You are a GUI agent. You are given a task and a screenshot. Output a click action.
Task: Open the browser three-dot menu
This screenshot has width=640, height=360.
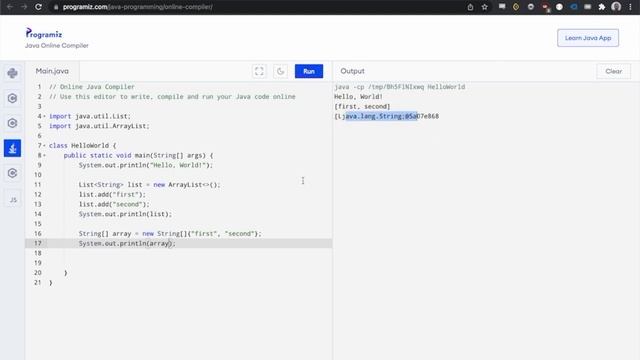[x=630, y=7]
